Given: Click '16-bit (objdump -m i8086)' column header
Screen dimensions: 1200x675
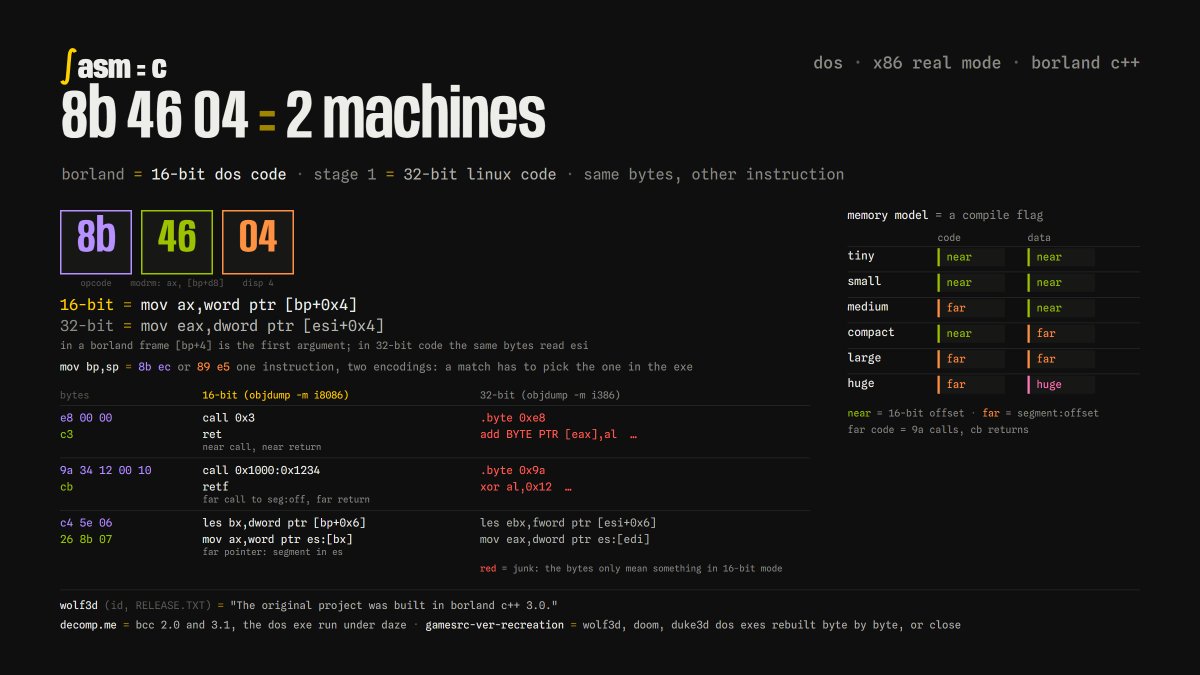Looking at the screenshot, I should click(x=275, y=395).
